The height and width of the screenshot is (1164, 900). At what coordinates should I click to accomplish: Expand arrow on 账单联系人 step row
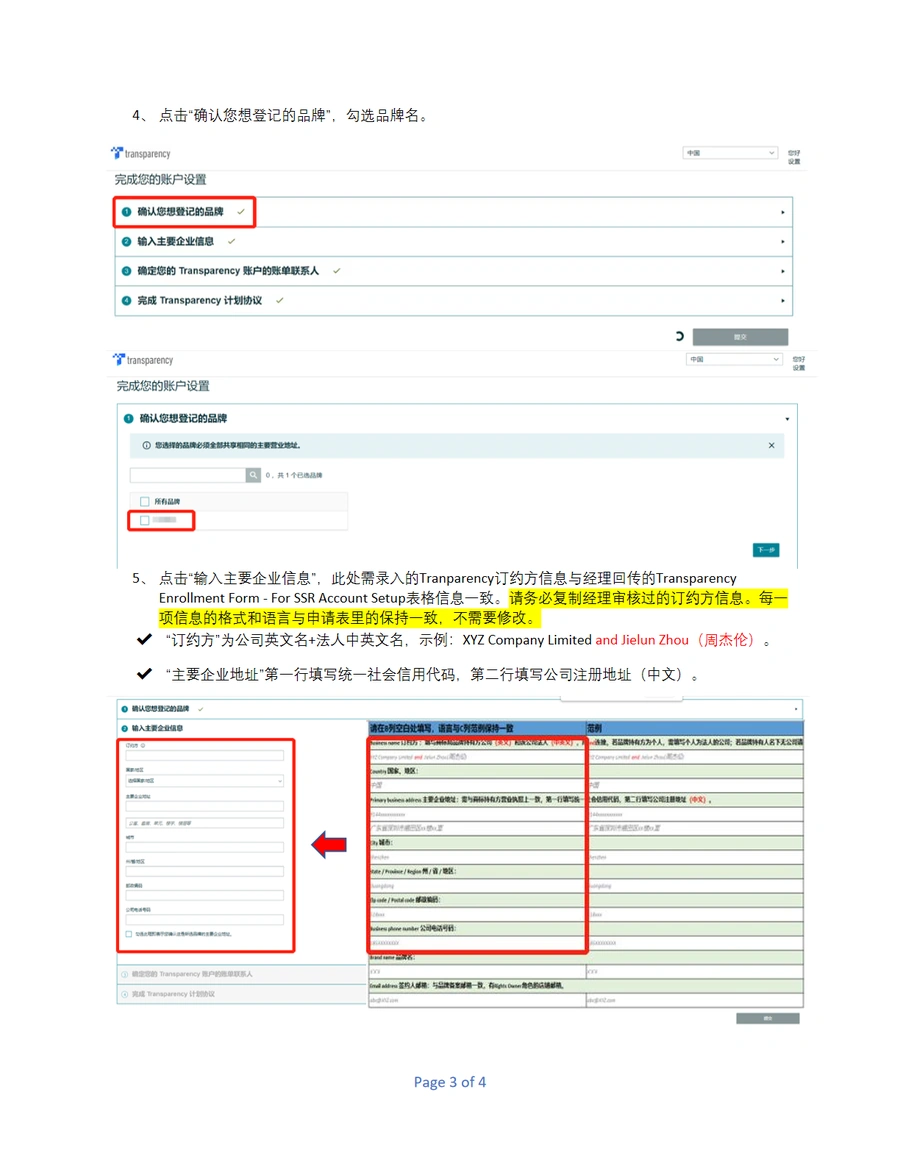(x=783, y=272)
